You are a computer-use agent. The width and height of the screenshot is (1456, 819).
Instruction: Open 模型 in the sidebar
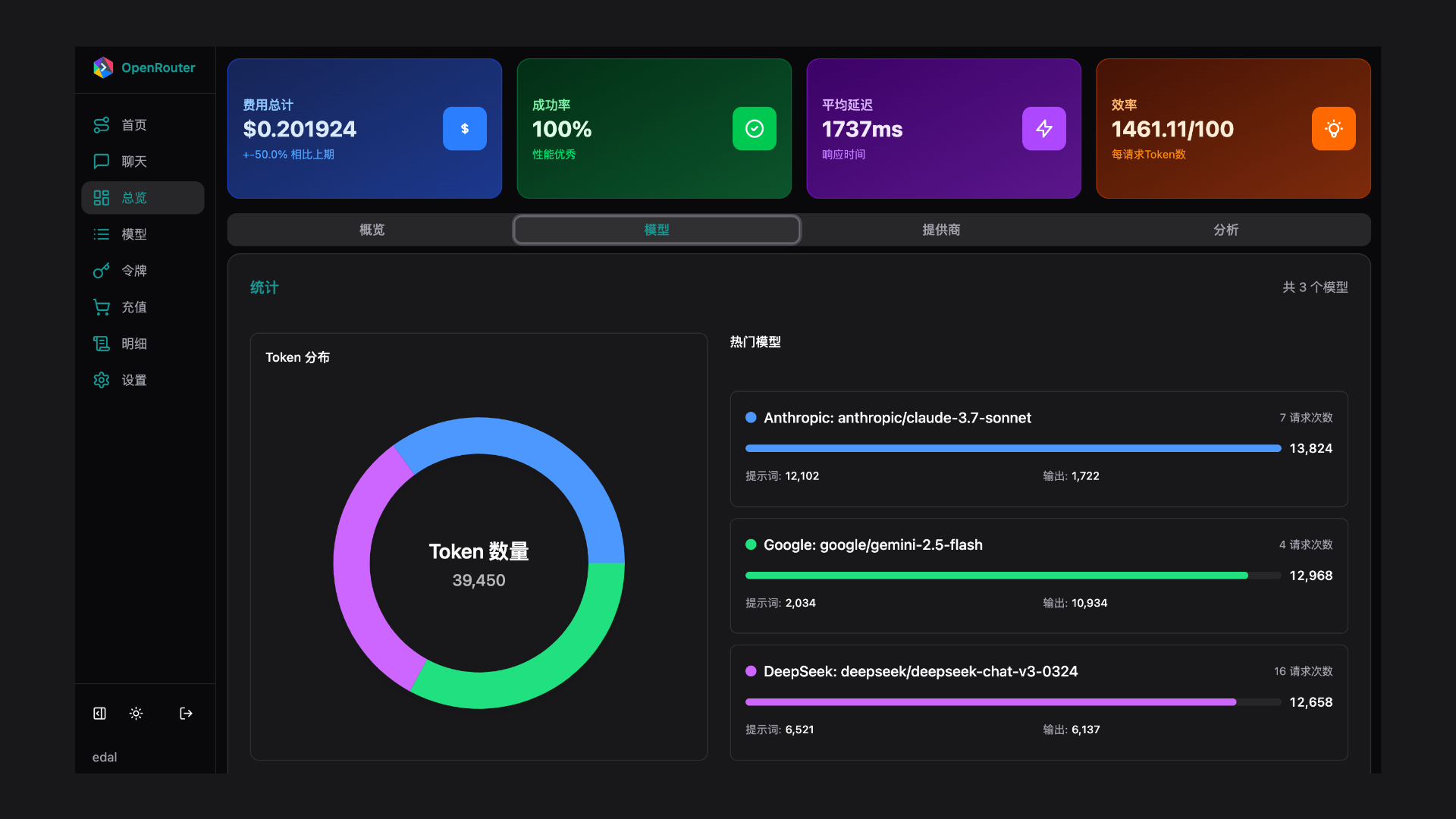pyautogui.click(x=143, y=234)
